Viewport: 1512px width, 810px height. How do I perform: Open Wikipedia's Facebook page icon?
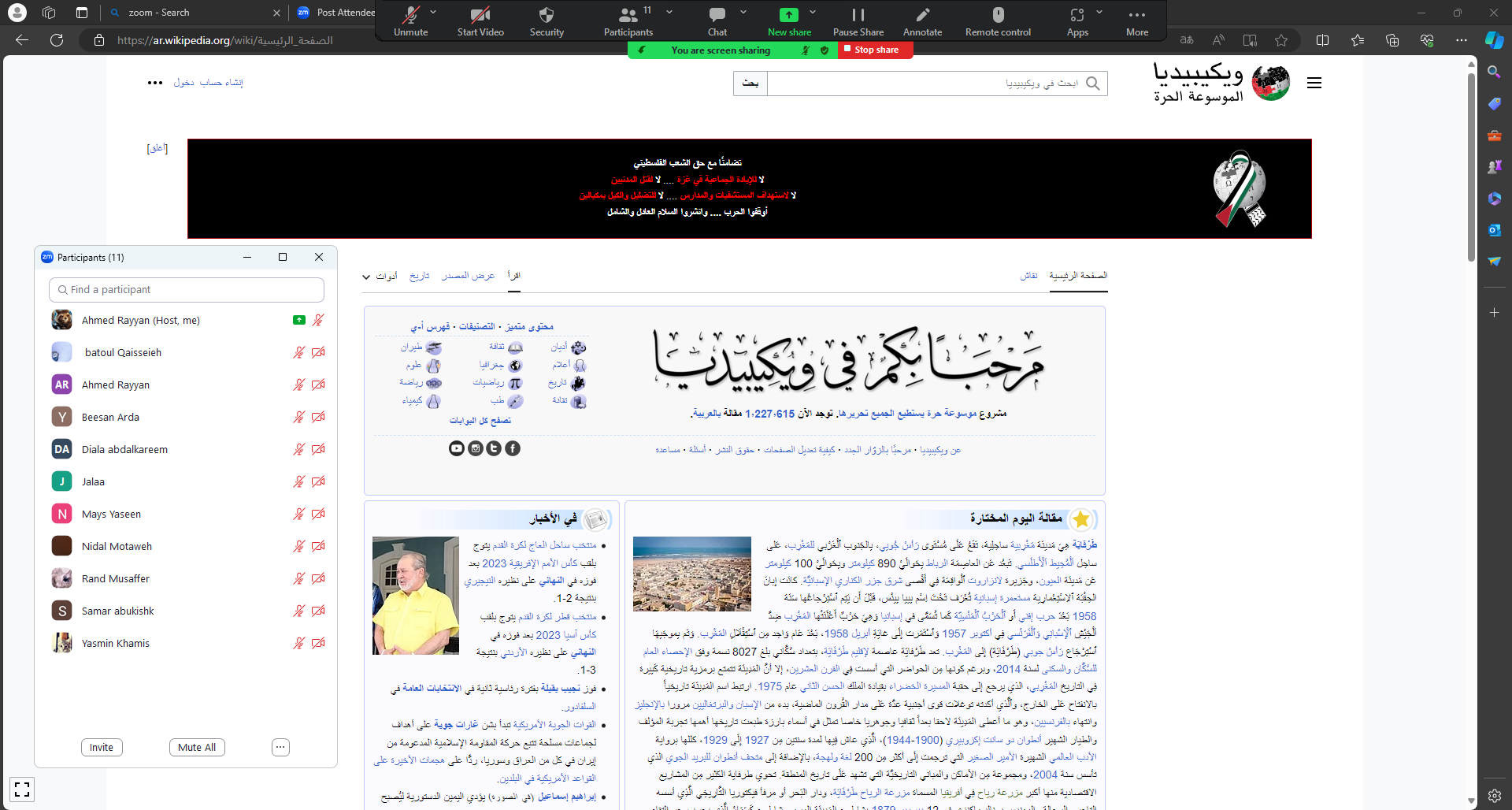pyautogui.click(x=513, y=448)
